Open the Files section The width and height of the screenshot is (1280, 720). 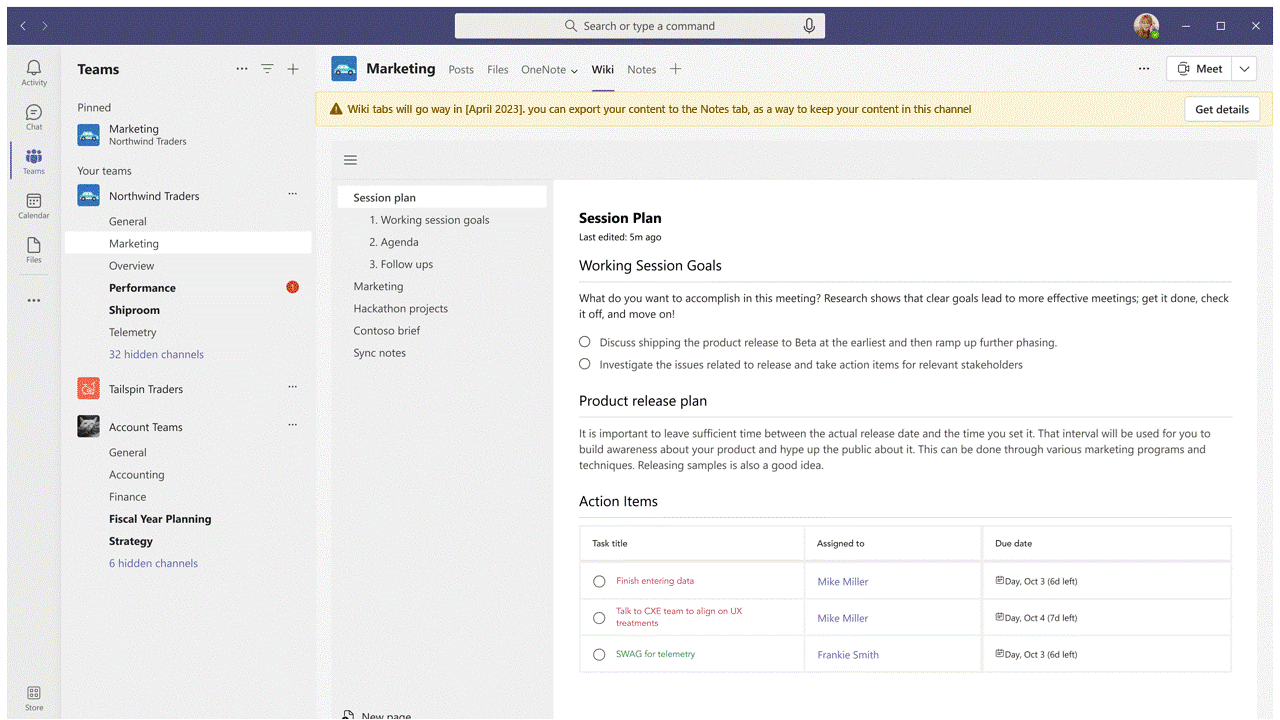click(33, 247)
